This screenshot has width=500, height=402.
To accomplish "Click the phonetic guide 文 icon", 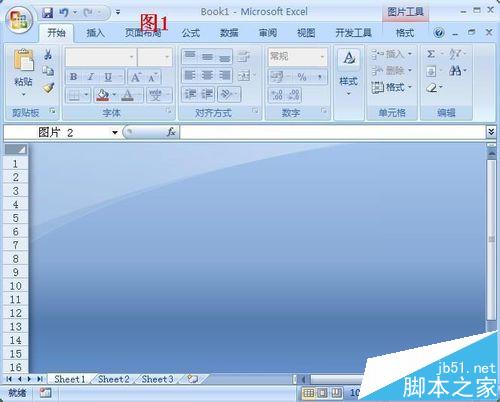I will [155, 95].
